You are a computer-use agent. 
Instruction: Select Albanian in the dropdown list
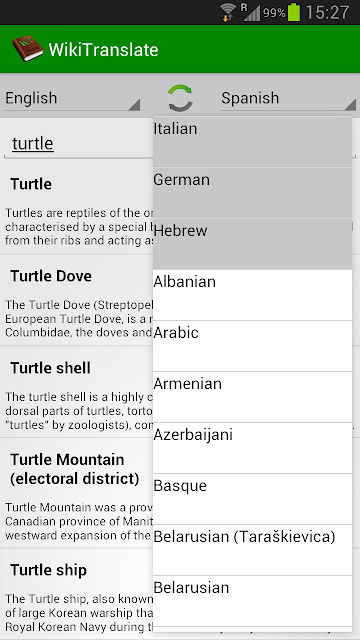tap(252, 295)
